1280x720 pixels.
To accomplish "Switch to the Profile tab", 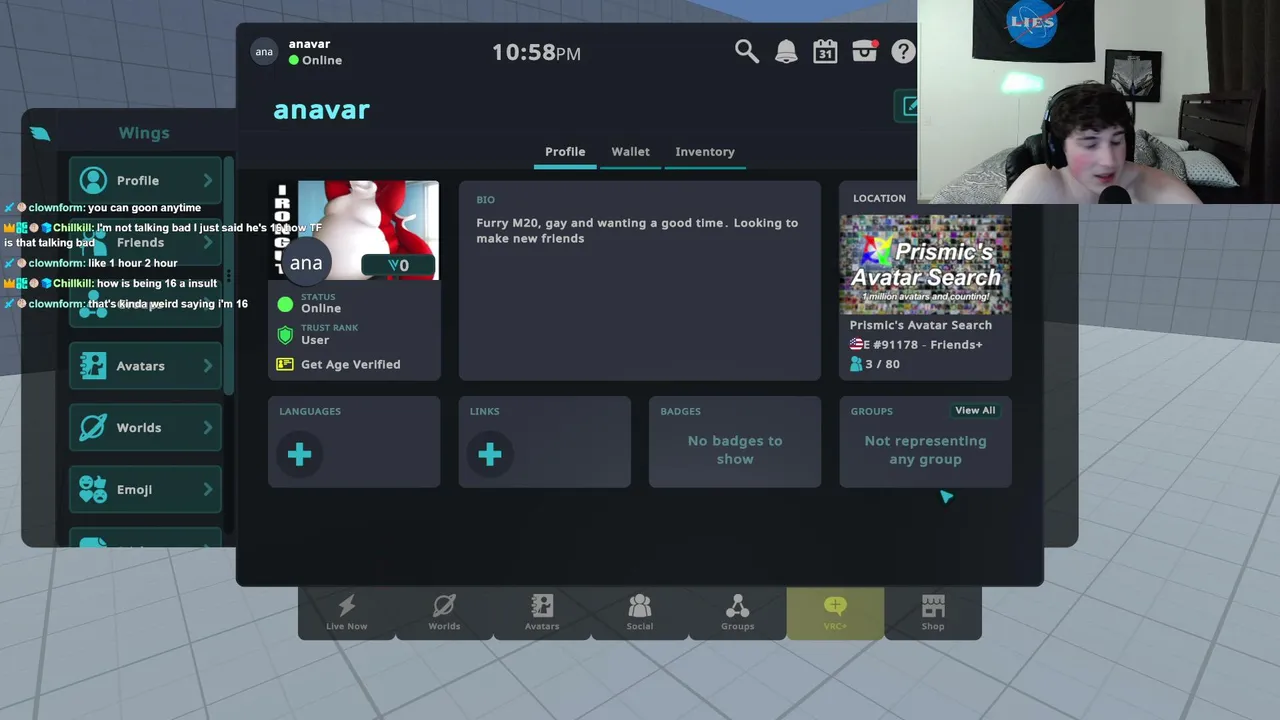I will tap(565, 152).
